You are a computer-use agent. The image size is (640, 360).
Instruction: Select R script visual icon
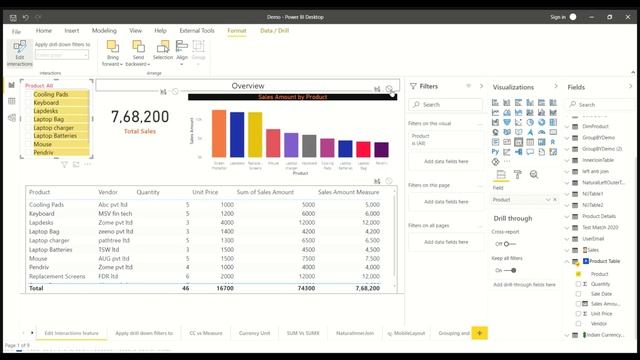pos(553,142)
